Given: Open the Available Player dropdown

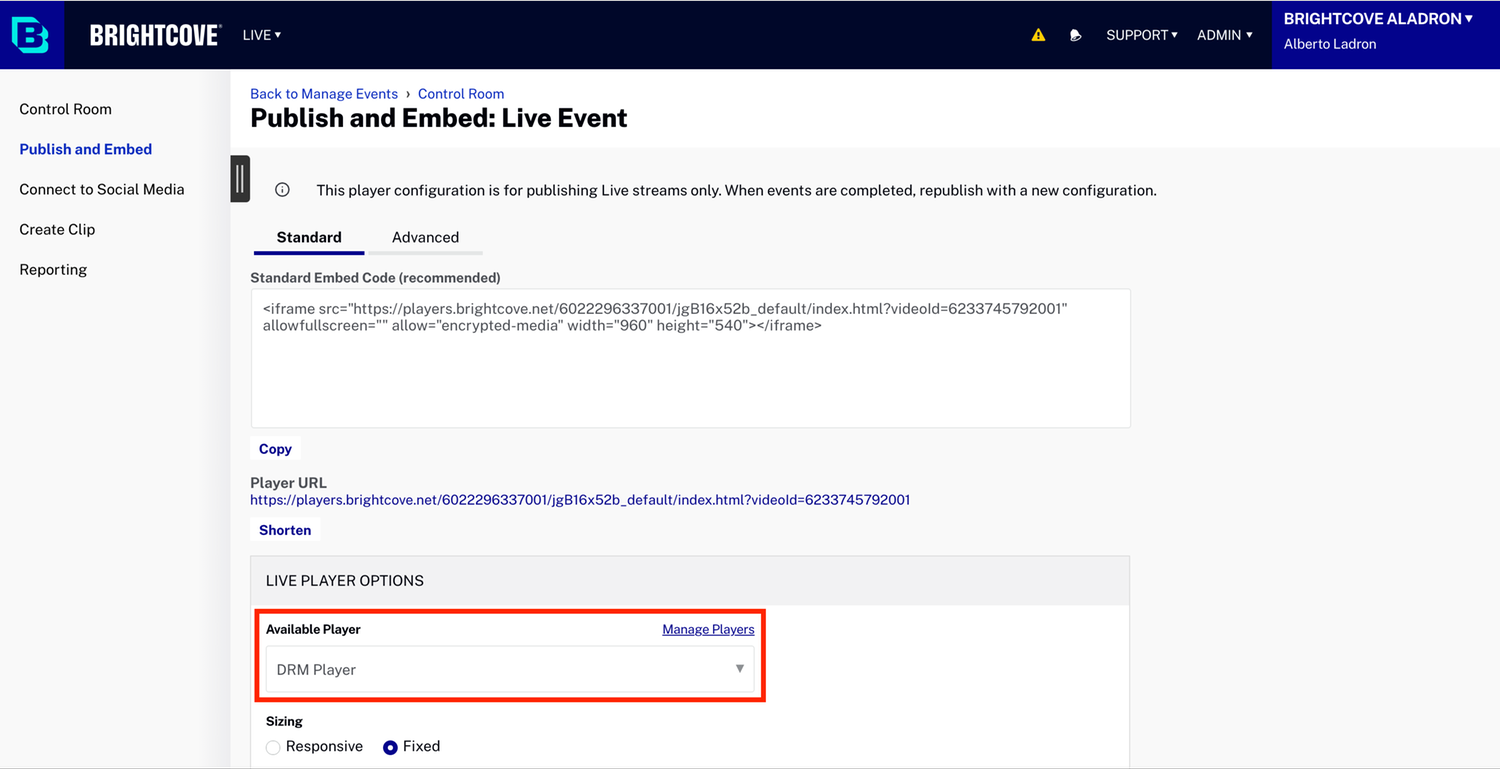Looking at the screenshot, I should click(x=510, y=669).
